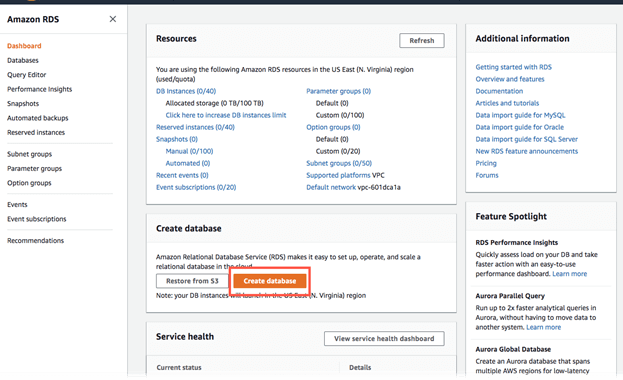Screen dimensions: 623x380
Task: Open Recommendations in the sidebar
Action: [x=35, y=240]
